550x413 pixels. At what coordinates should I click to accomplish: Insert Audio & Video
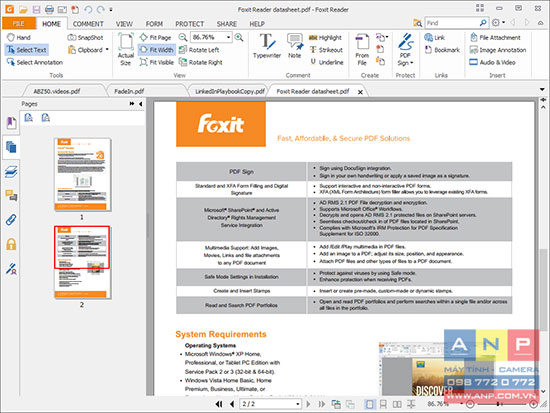(492, 62)
